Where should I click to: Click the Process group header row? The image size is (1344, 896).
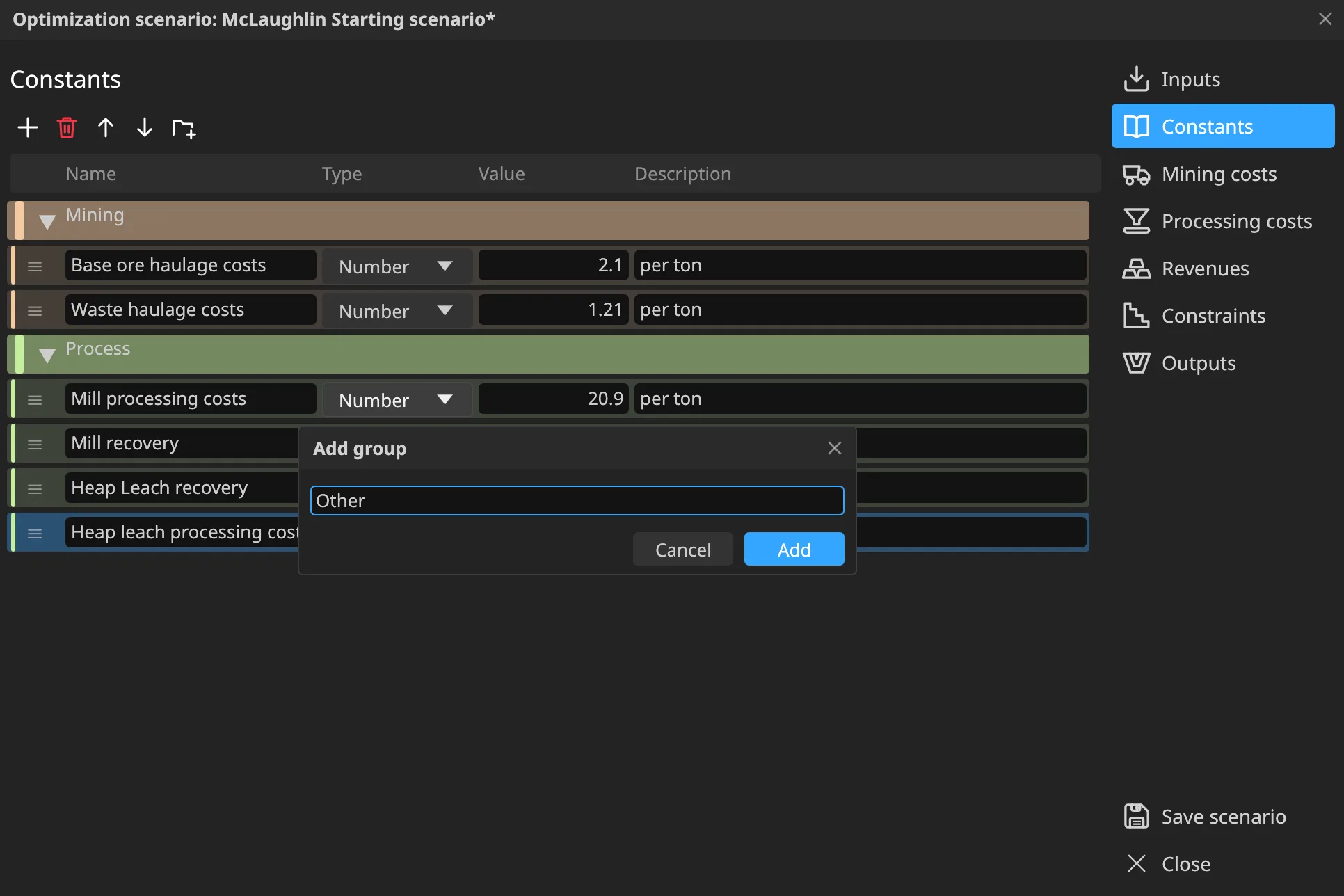click(548, 354)
